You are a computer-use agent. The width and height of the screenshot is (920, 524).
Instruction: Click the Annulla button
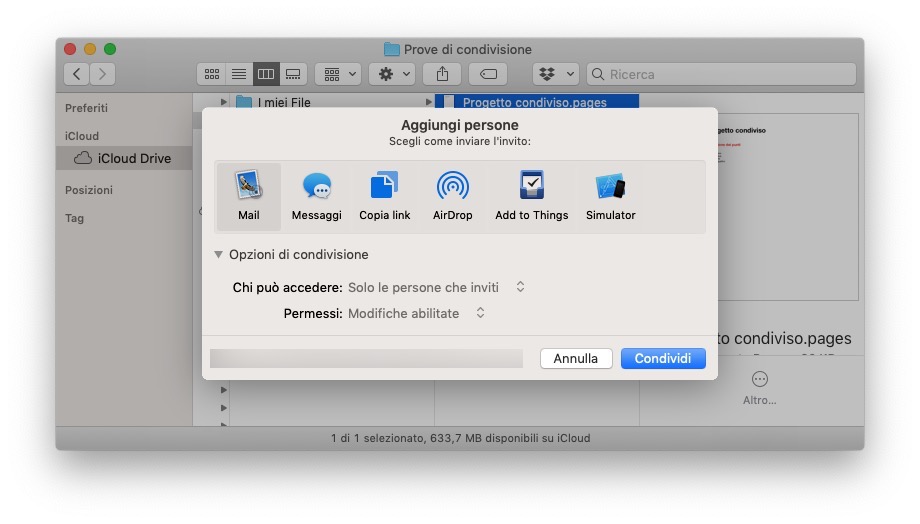[576, 358]
